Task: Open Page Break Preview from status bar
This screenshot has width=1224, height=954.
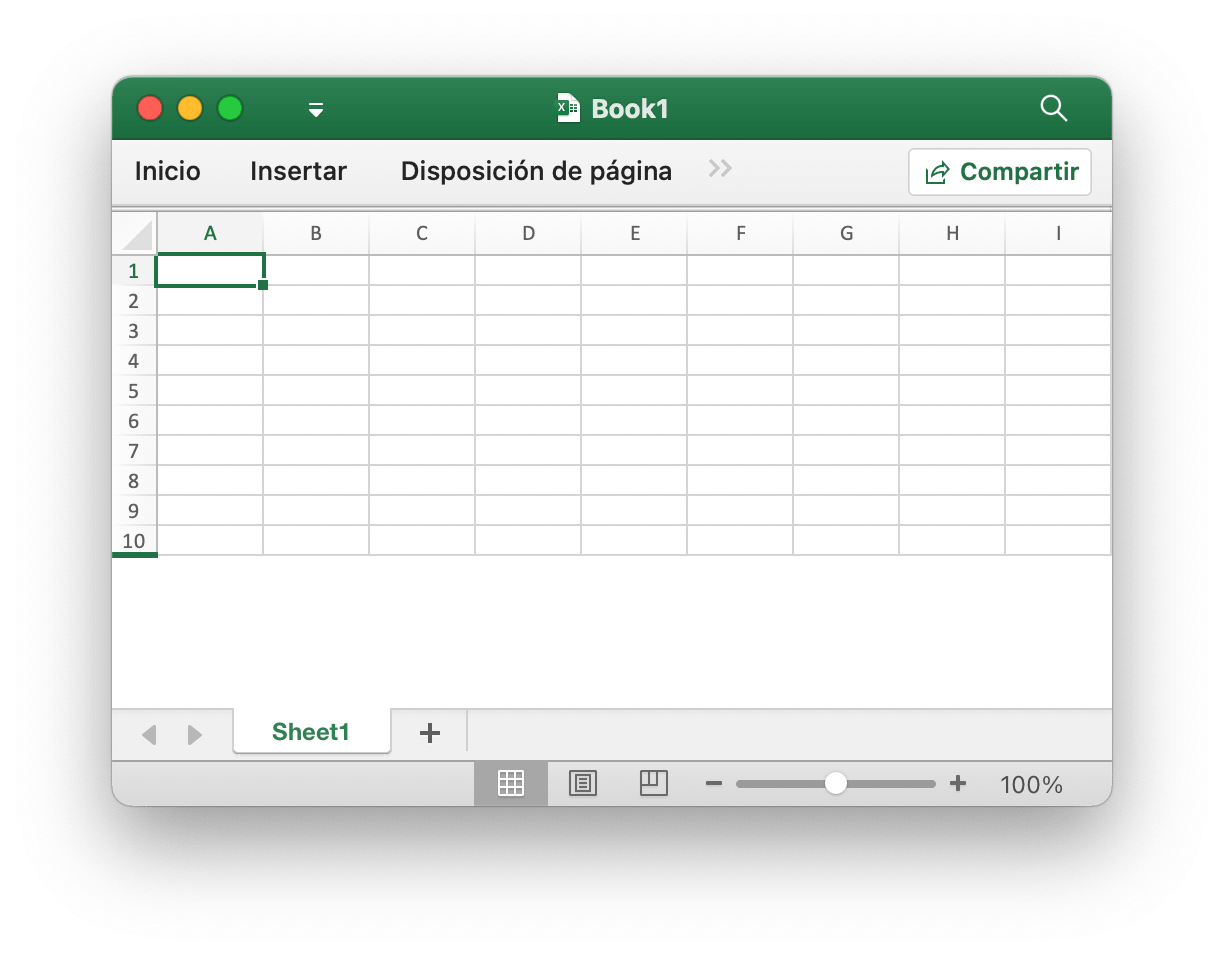Action: tap(654, 783)
